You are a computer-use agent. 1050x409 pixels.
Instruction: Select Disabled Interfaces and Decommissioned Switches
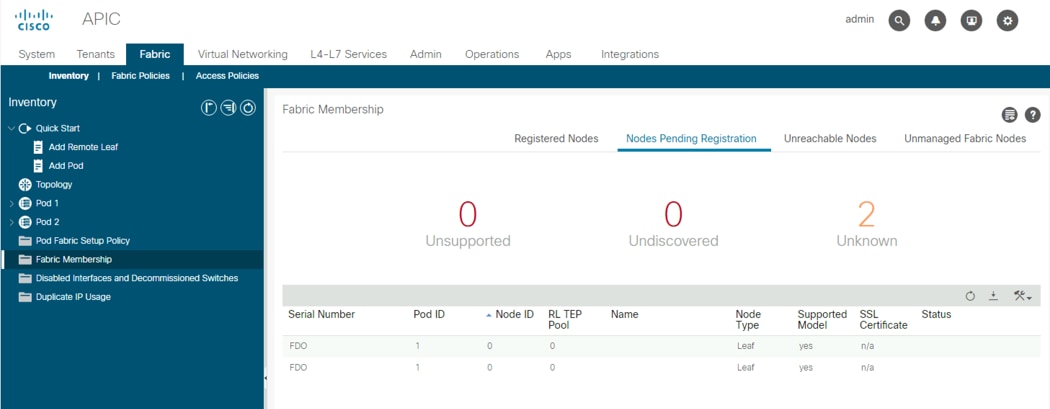pyautogui.click(x=137, y=278)
